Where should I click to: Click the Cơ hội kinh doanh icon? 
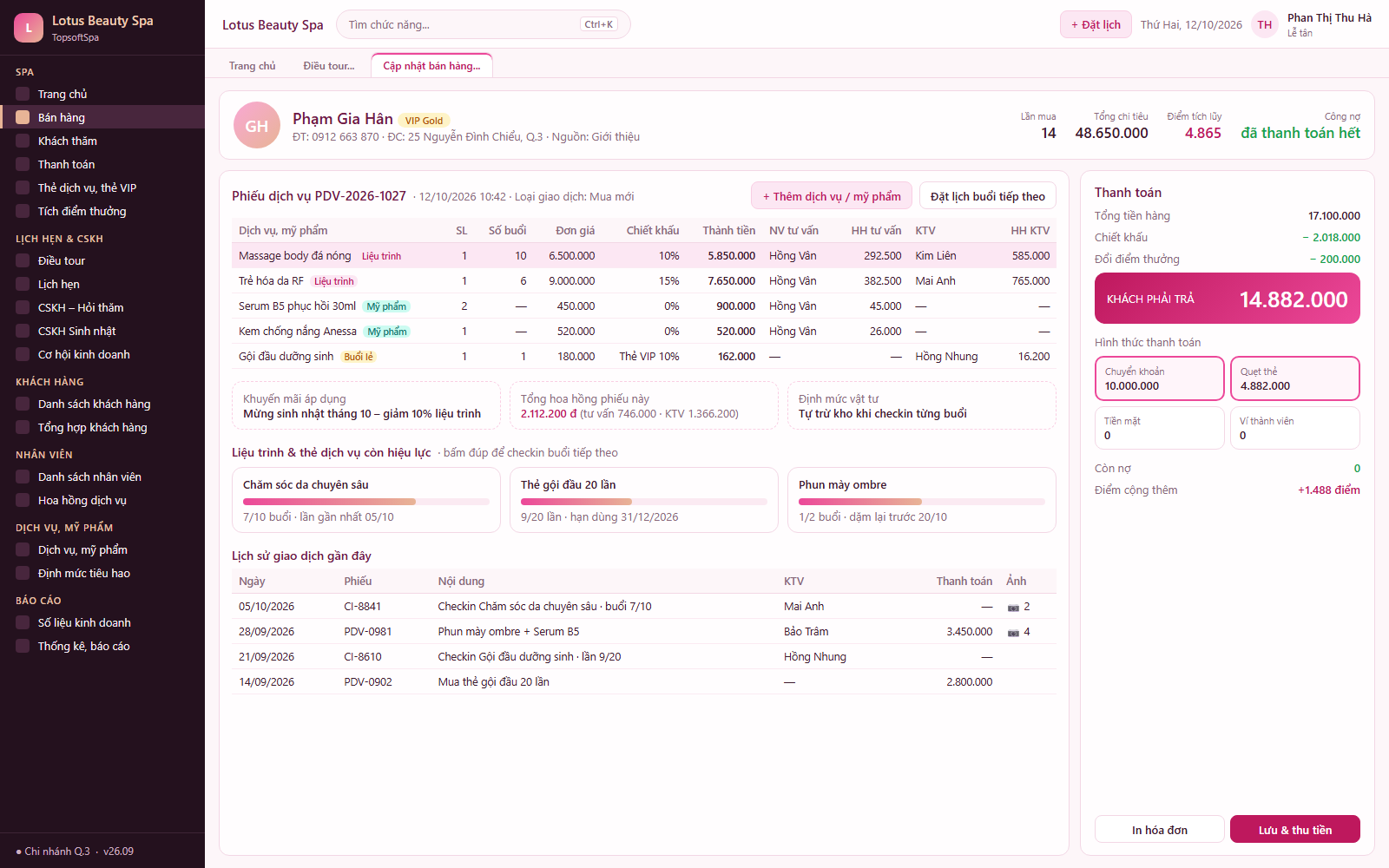click(23, 354)
